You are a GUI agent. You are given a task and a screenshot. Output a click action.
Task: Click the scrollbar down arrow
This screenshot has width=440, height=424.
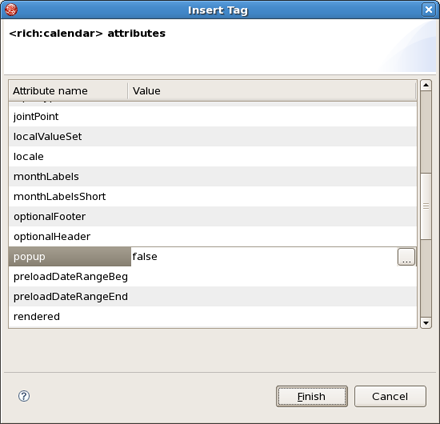pos(426,323)
